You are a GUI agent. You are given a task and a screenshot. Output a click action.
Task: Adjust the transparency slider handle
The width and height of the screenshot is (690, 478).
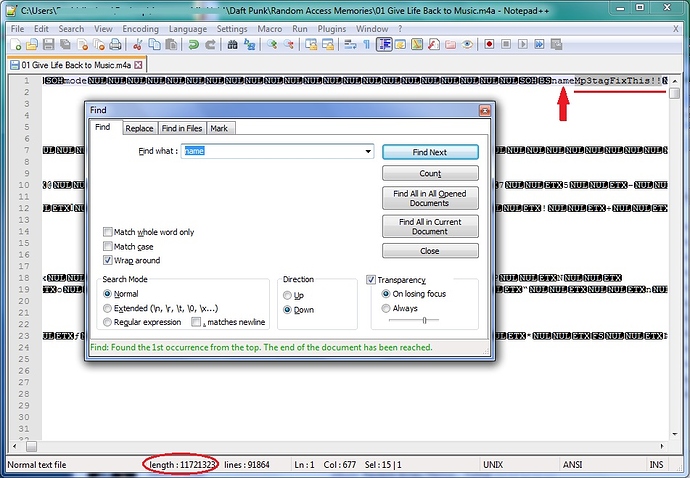pyautogui.click(x=424, y=320)
